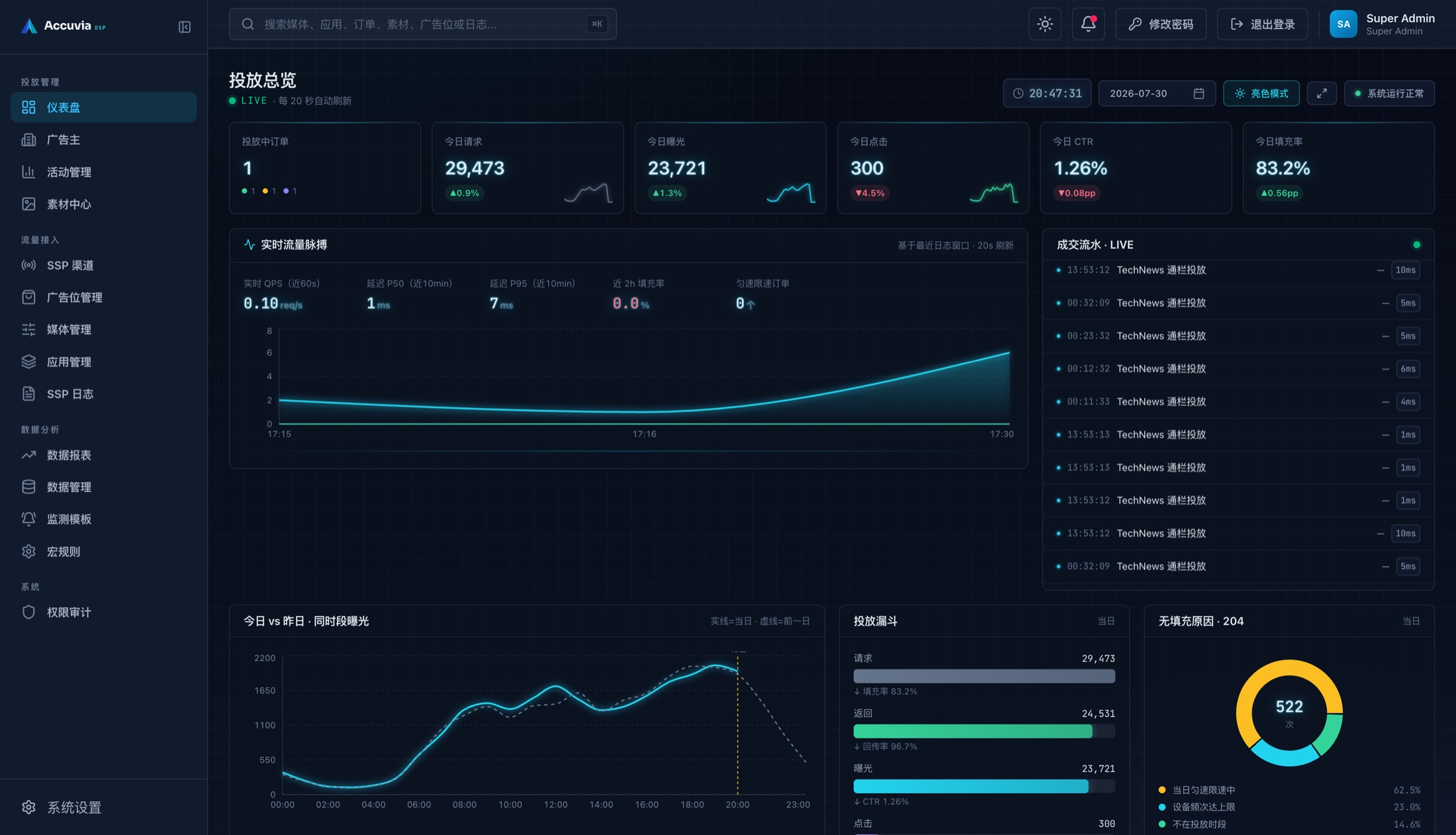Click the 00:23:32 TechNews transaction row
Image resolution: width=1456 pixels, height=835 pixels.
tap(1238, 336)
